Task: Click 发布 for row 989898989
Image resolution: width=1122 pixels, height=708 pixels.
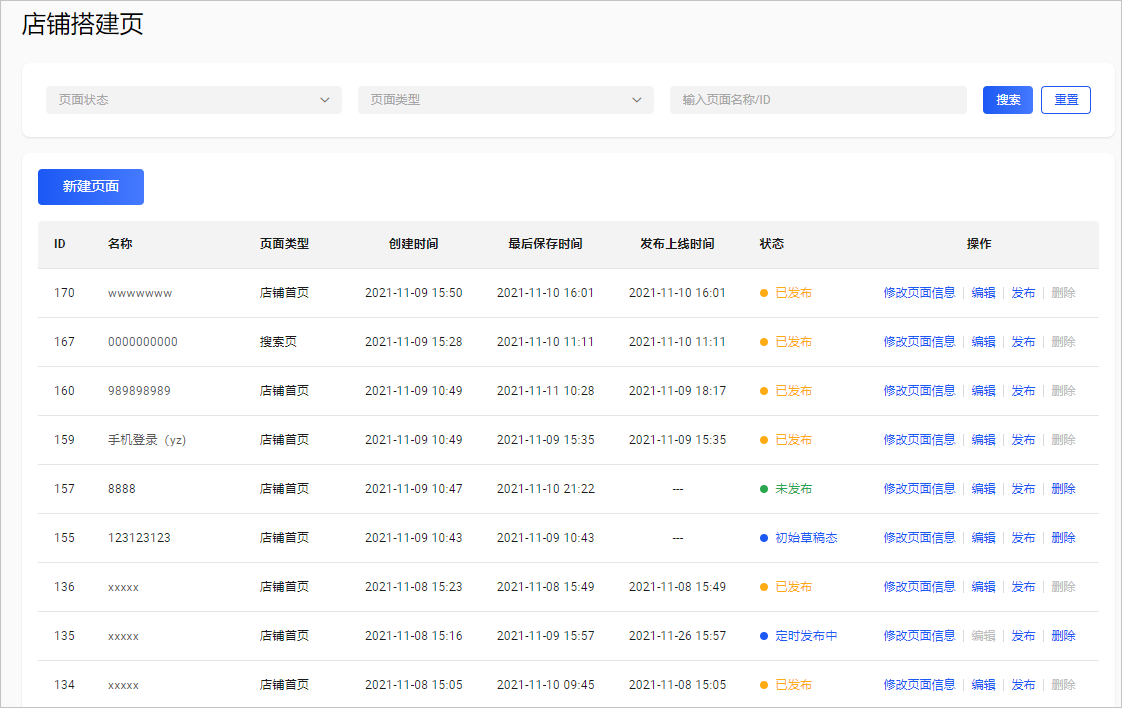Action: point(1023,391)
